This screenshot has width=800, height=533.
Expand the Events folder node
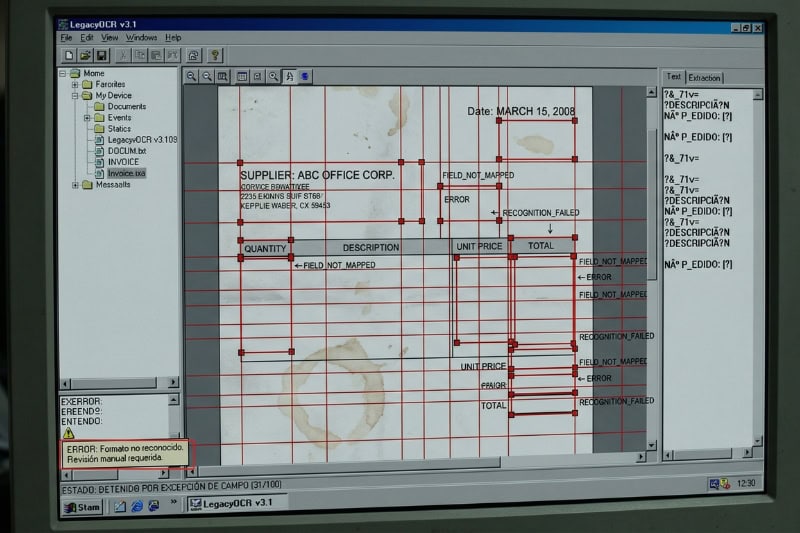pos(87,118)
